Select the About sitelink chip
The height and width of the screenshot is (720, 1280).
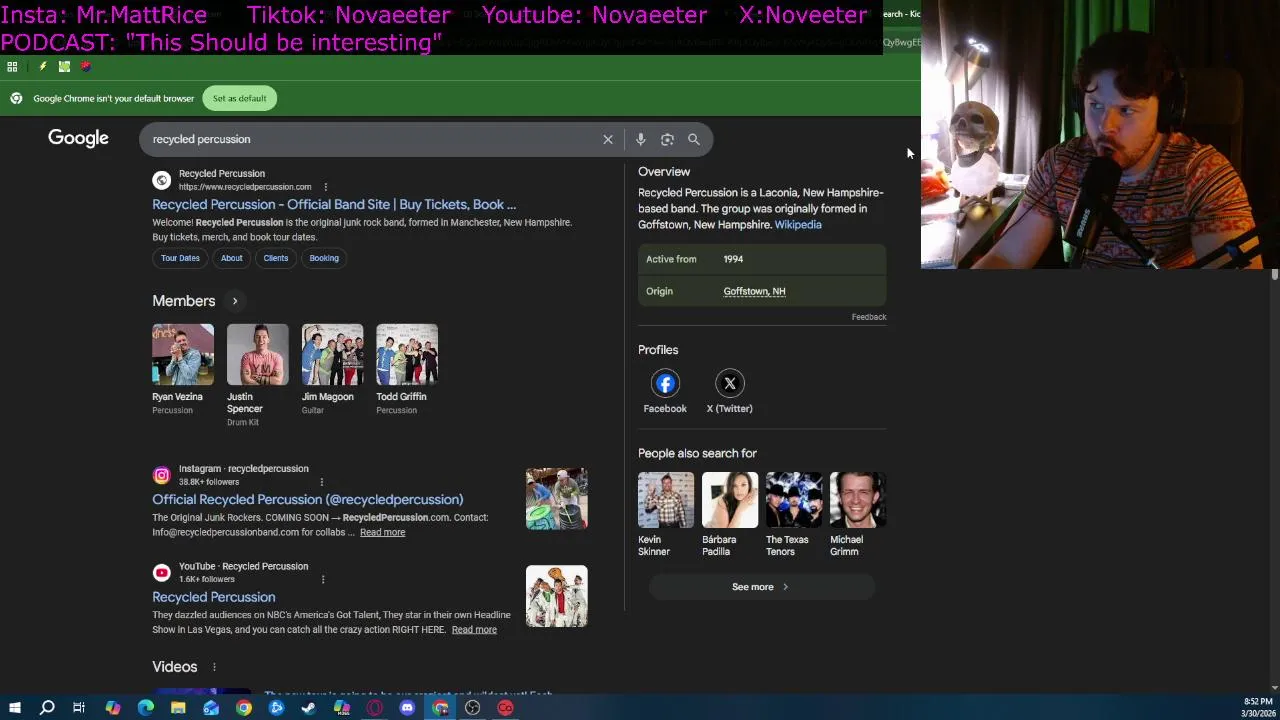[232, 258]
